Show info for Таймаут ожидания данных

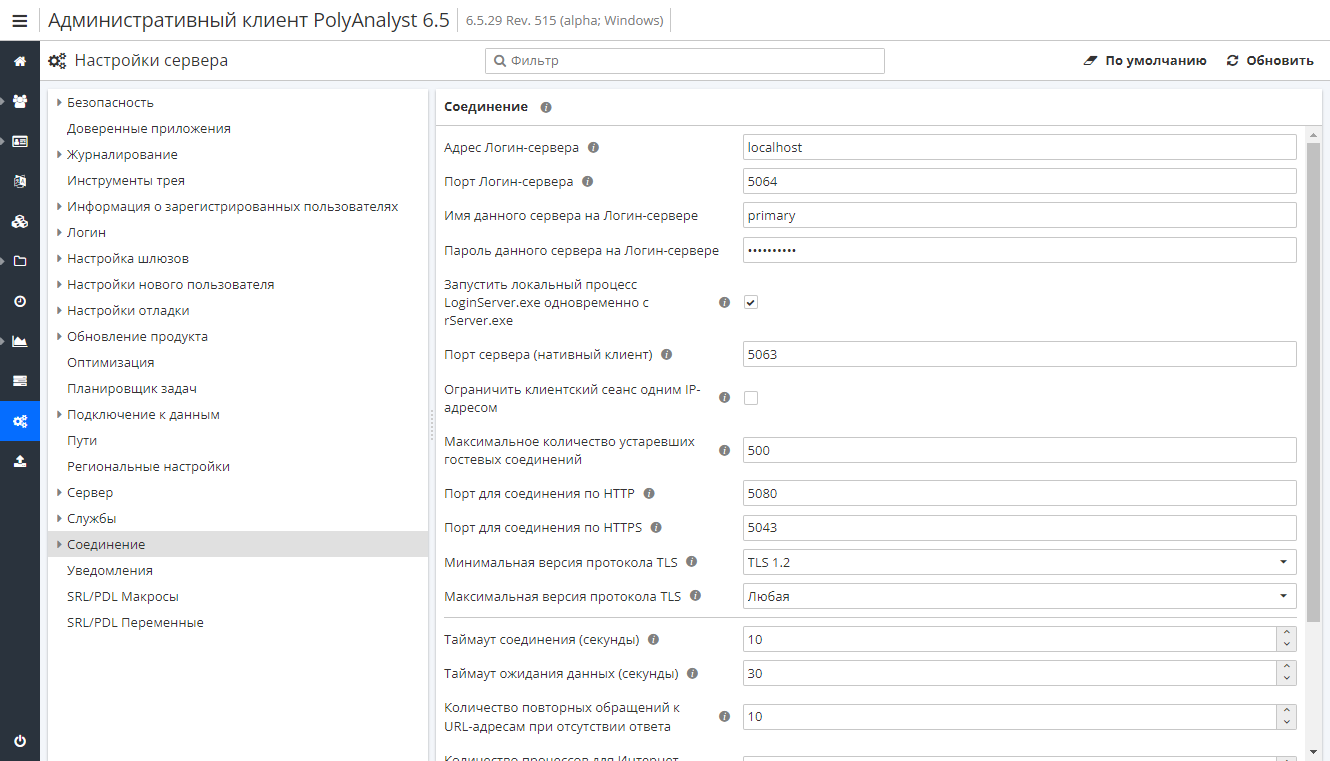click(692, 673)
